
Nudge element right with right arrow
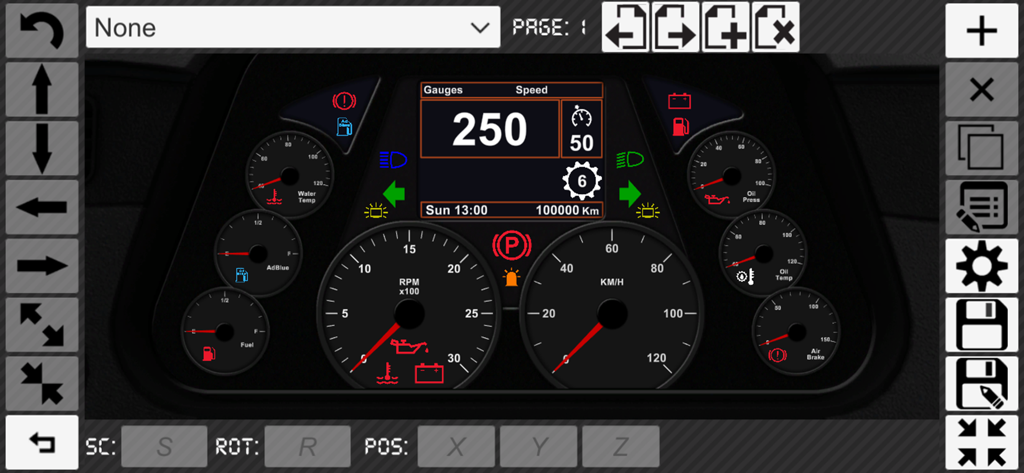[x=42, y=266]
